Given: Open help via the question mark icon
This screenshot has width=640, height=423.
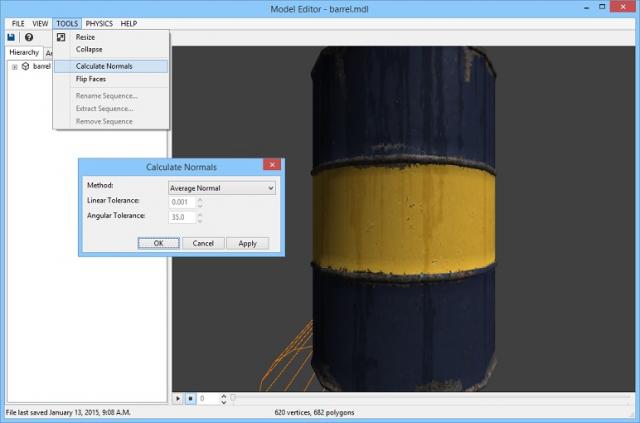Looking at the screenshot, I should tap(29, 37).
